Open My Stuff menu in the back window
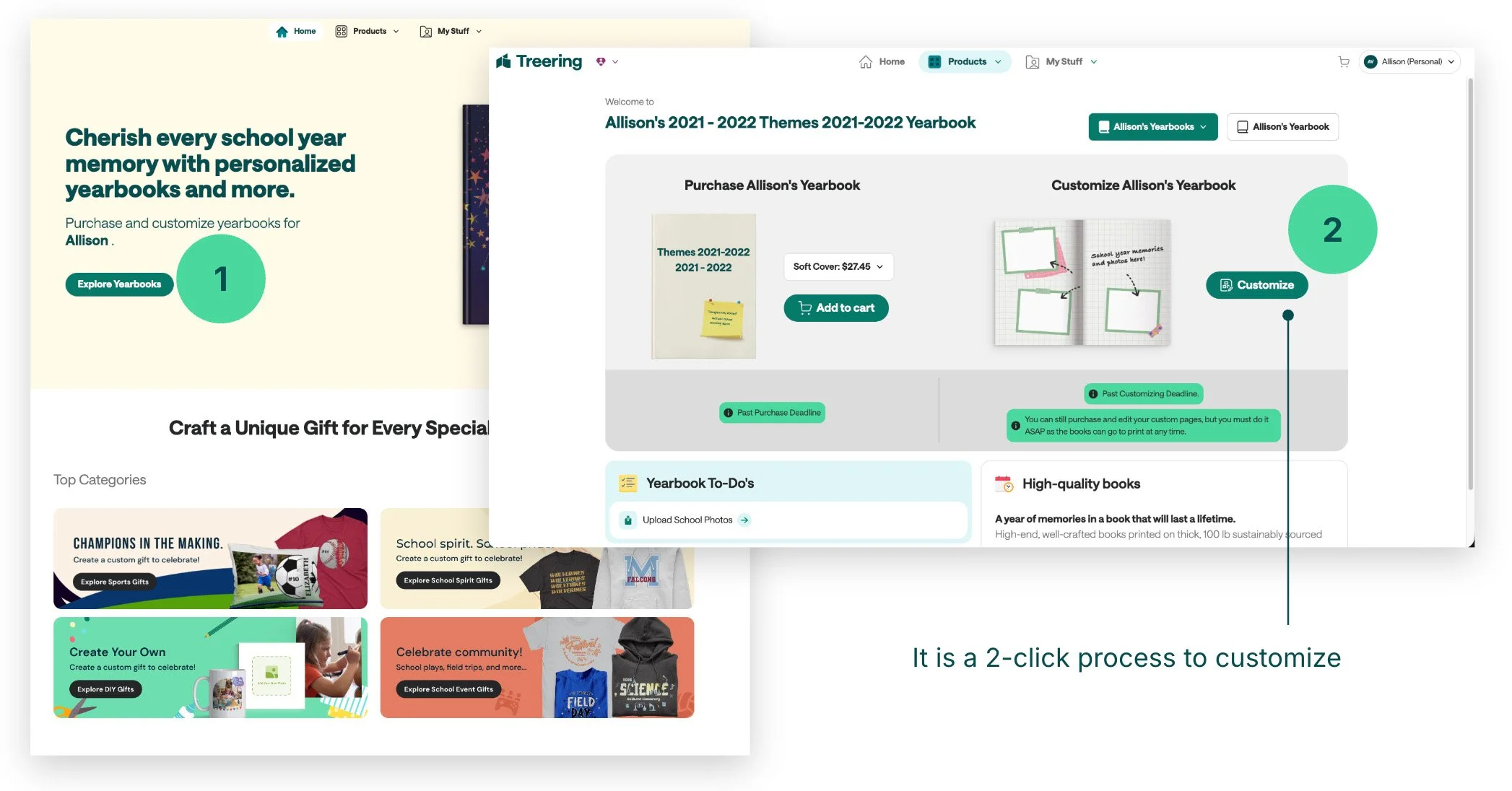The image size is (1512, 791). pyautogui.click(x=451, y=31)
